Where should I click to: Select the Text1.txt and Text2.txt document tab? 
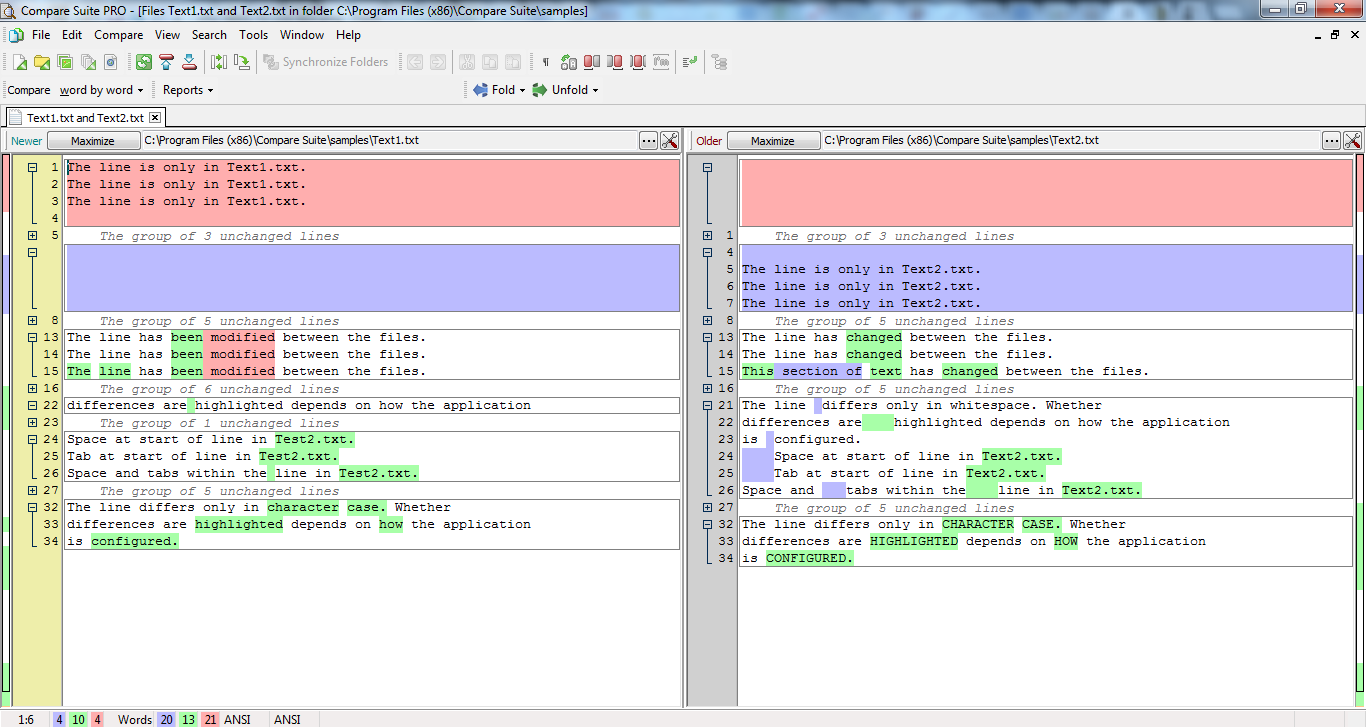coord(84,118)
